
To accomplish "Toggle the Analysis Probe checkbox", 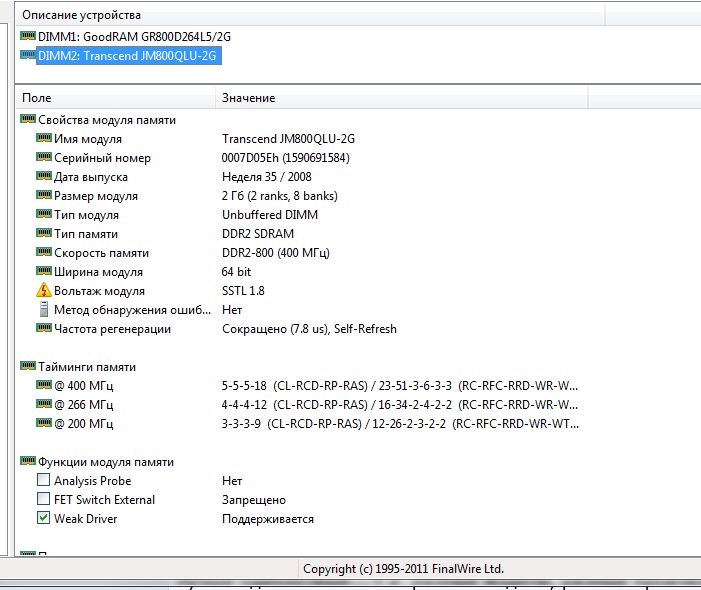I will coord(43,481).
